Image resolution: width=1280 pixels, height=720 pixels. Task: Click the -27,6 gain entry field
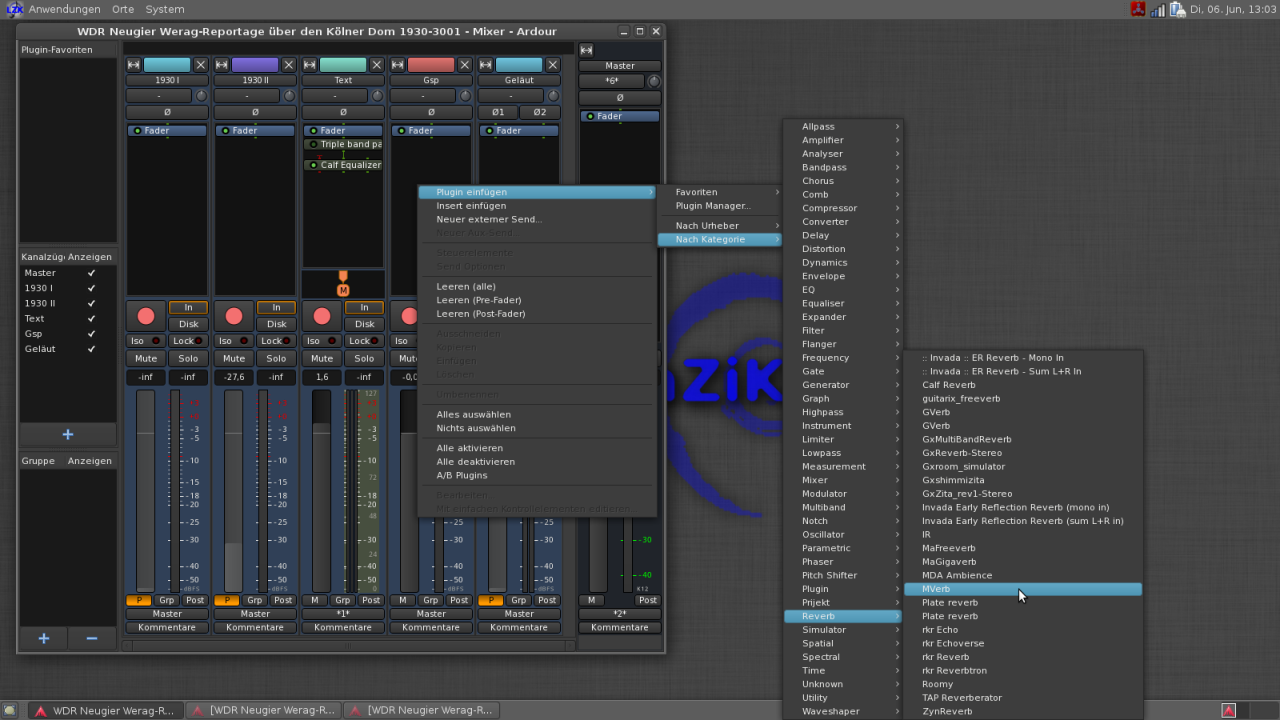point(234,377)
